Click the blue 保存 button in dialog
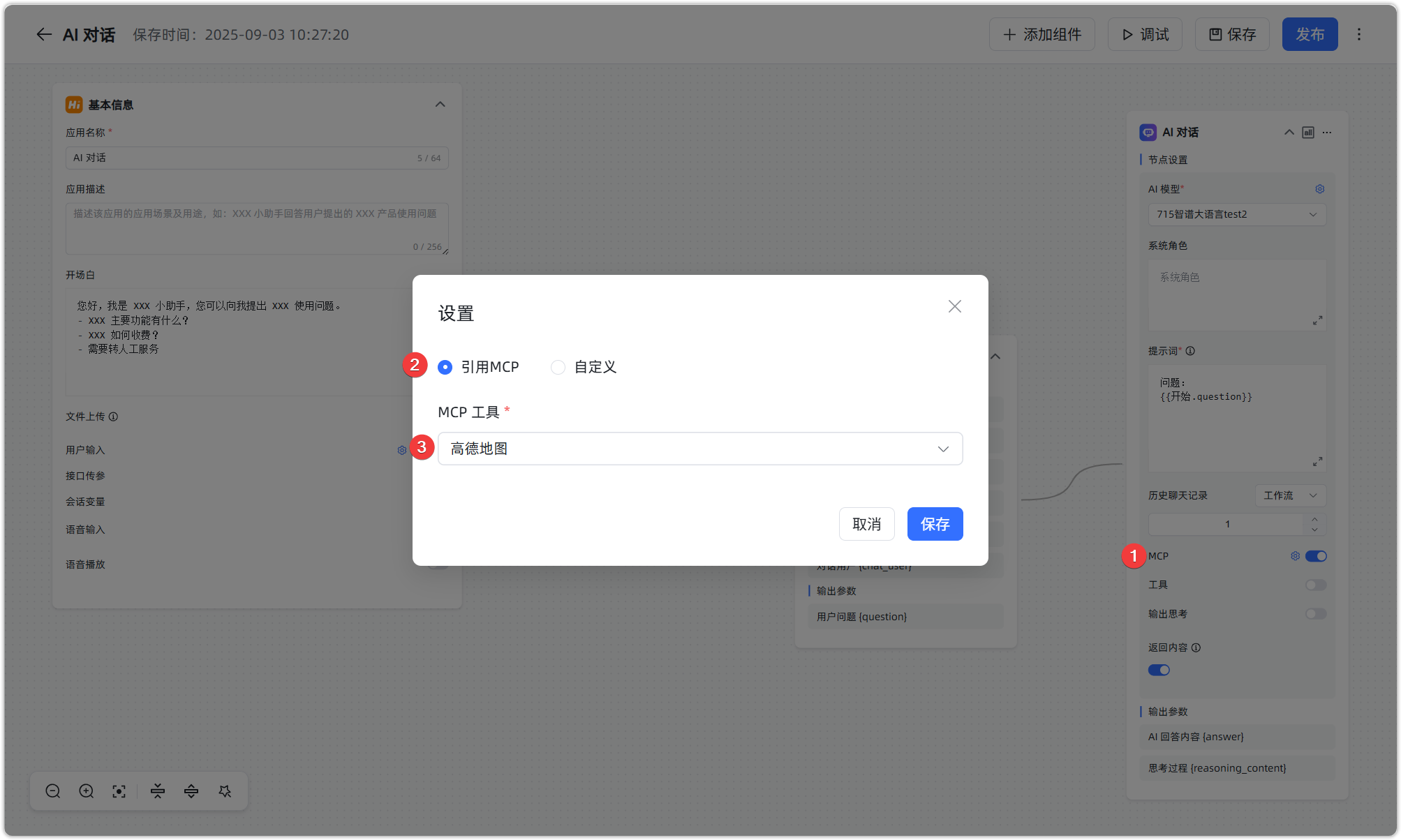The width and height of the screenshot is (1401, 840). [935, 524]
